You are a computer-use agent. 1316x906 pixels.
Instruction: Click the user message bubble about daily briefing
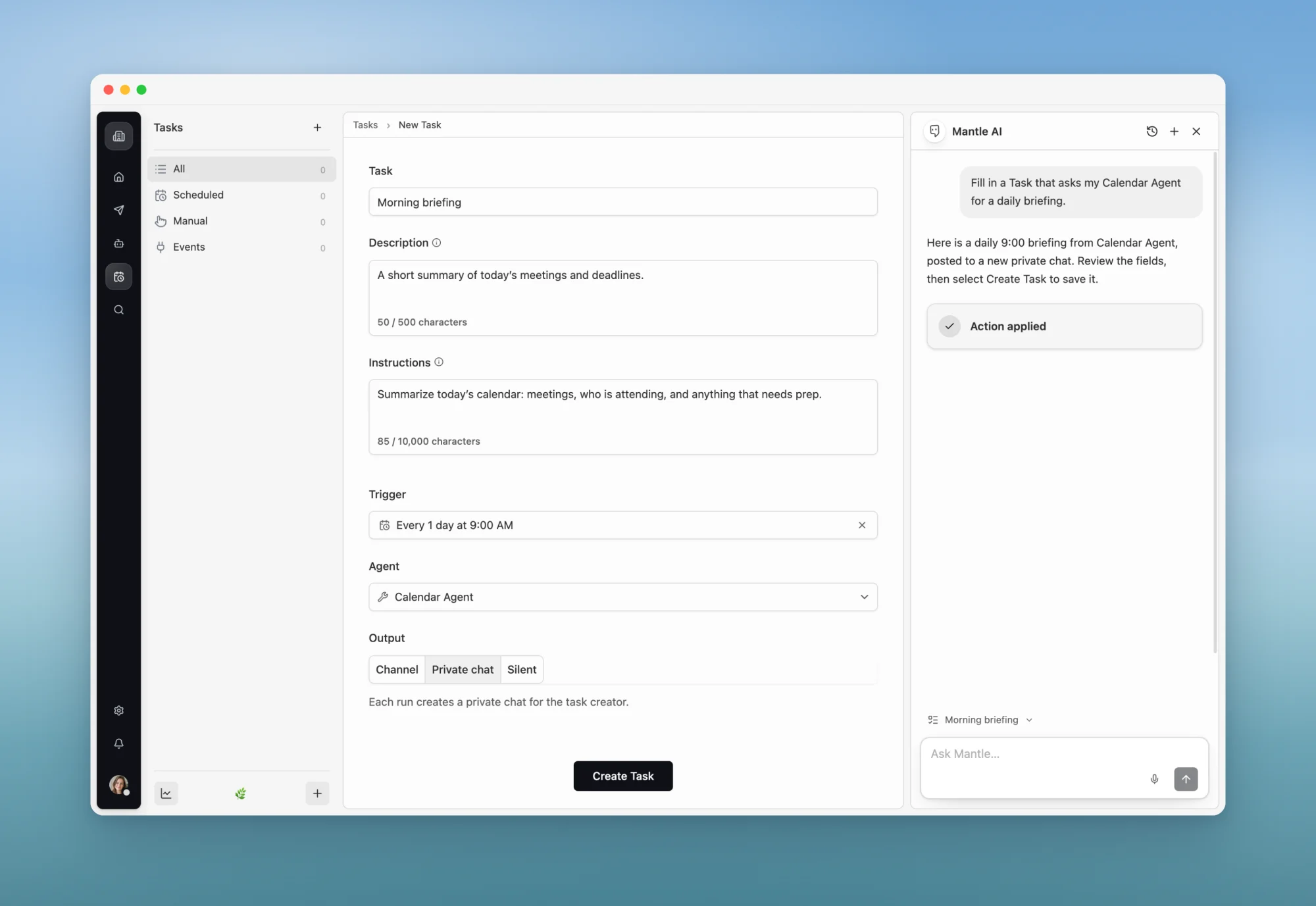coord(1081,192)
